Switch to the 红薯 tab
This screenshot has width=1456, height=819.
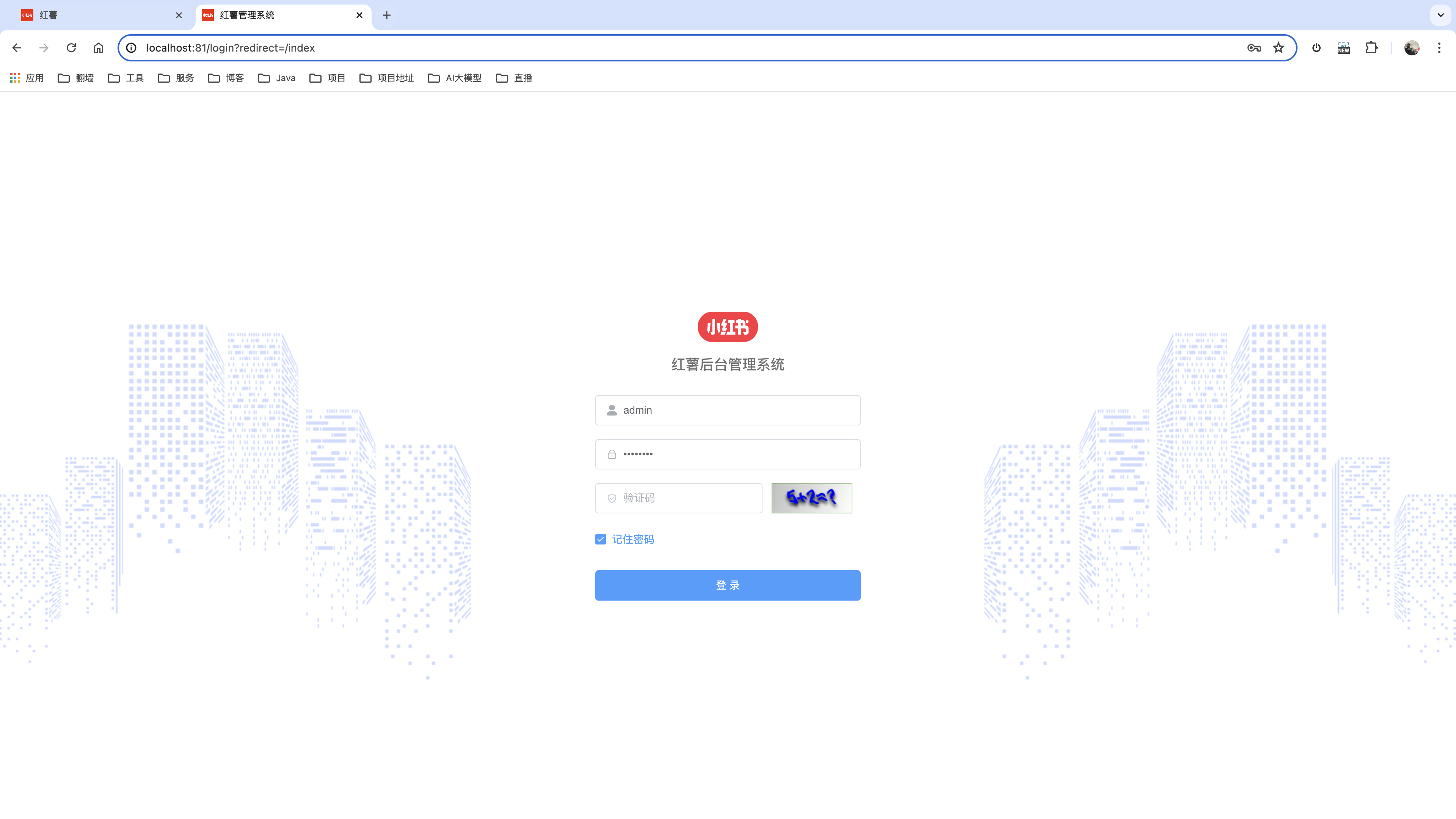[96, 15]
